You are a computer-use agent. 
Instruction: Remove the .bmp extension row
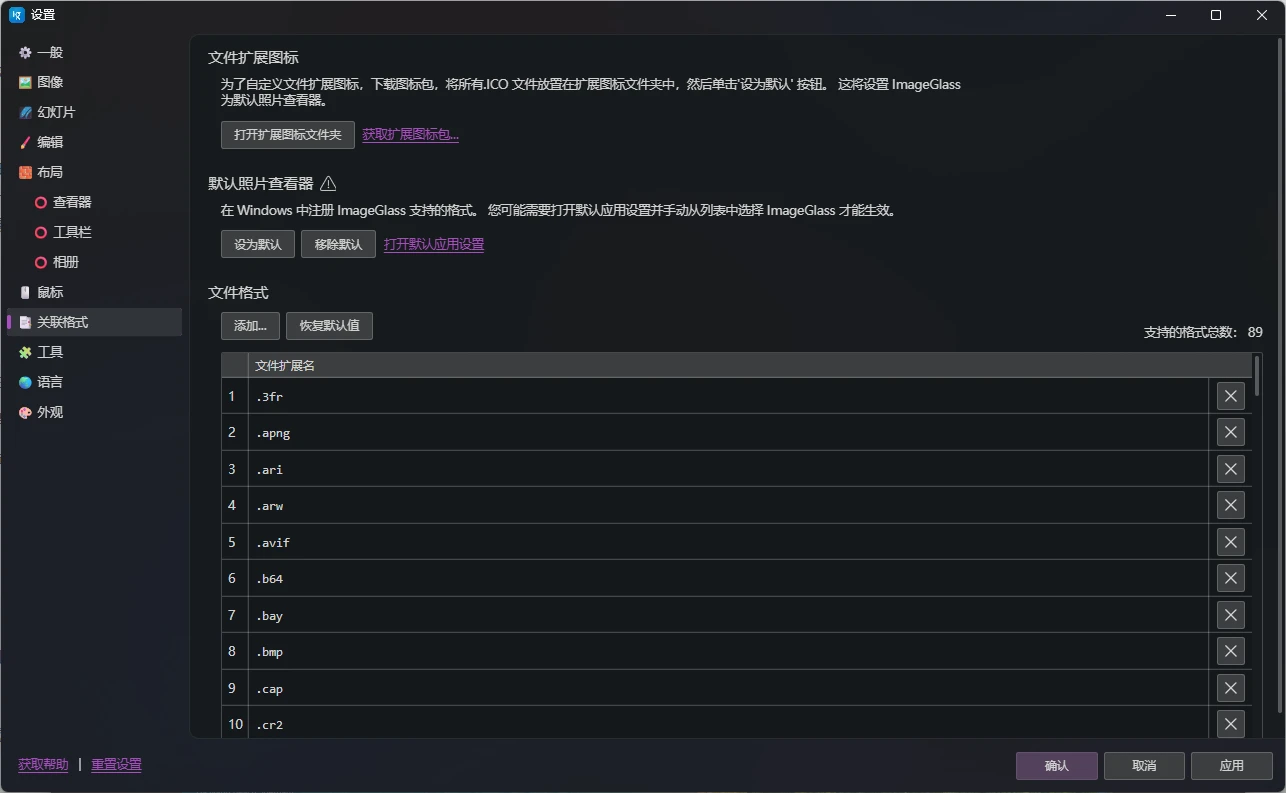click(x=1230, y=651)
